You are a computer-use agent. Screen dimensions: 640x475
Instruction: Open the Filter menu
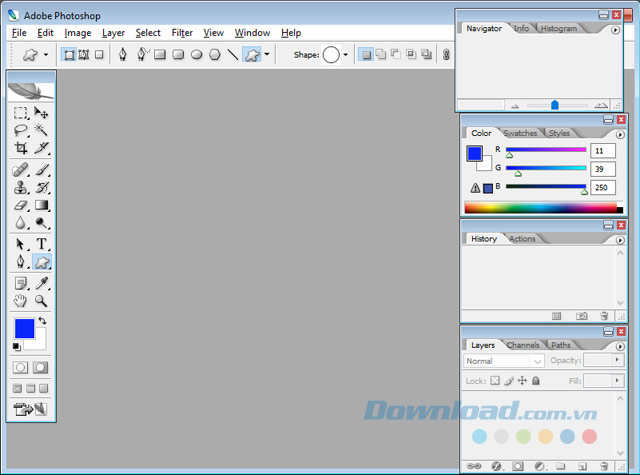(x=182, y=33)
